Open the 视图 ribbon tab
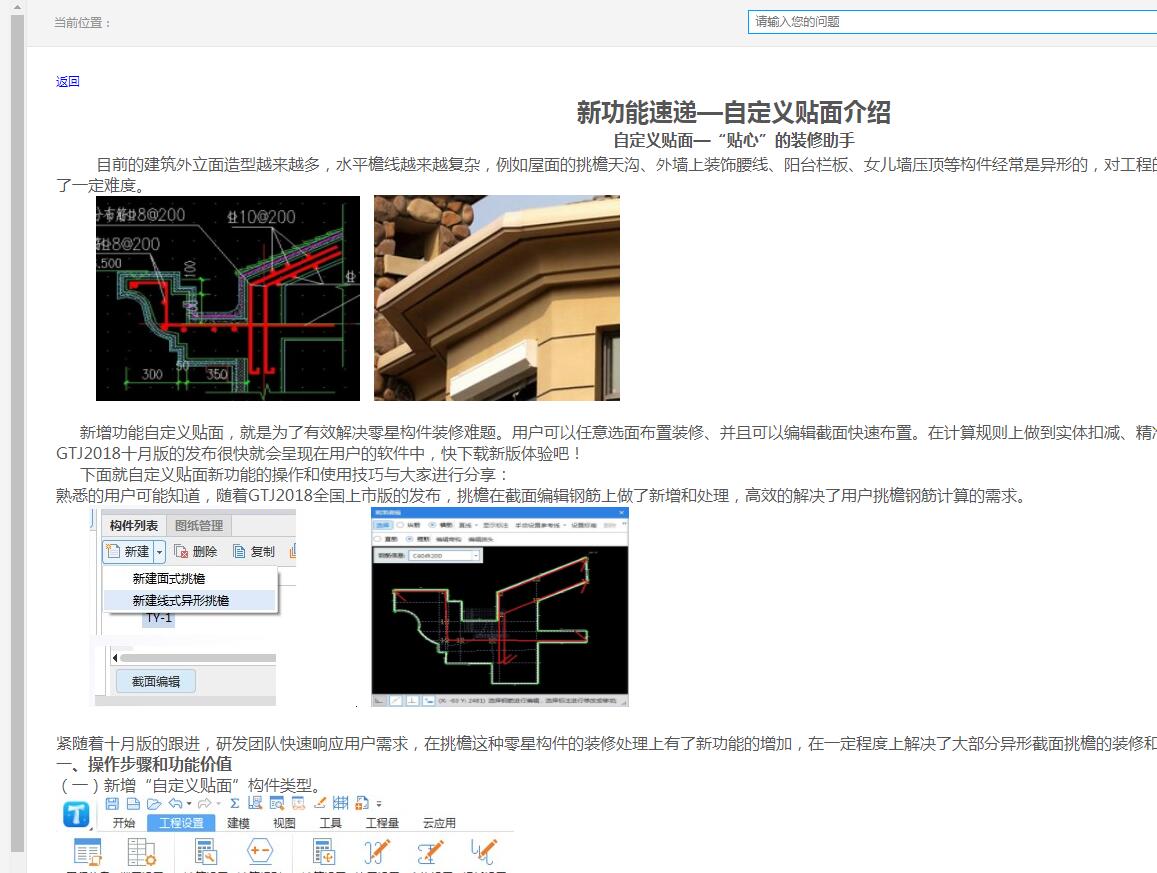The width and height of the screenshot is (1157, 873). [x=284, y=823]
